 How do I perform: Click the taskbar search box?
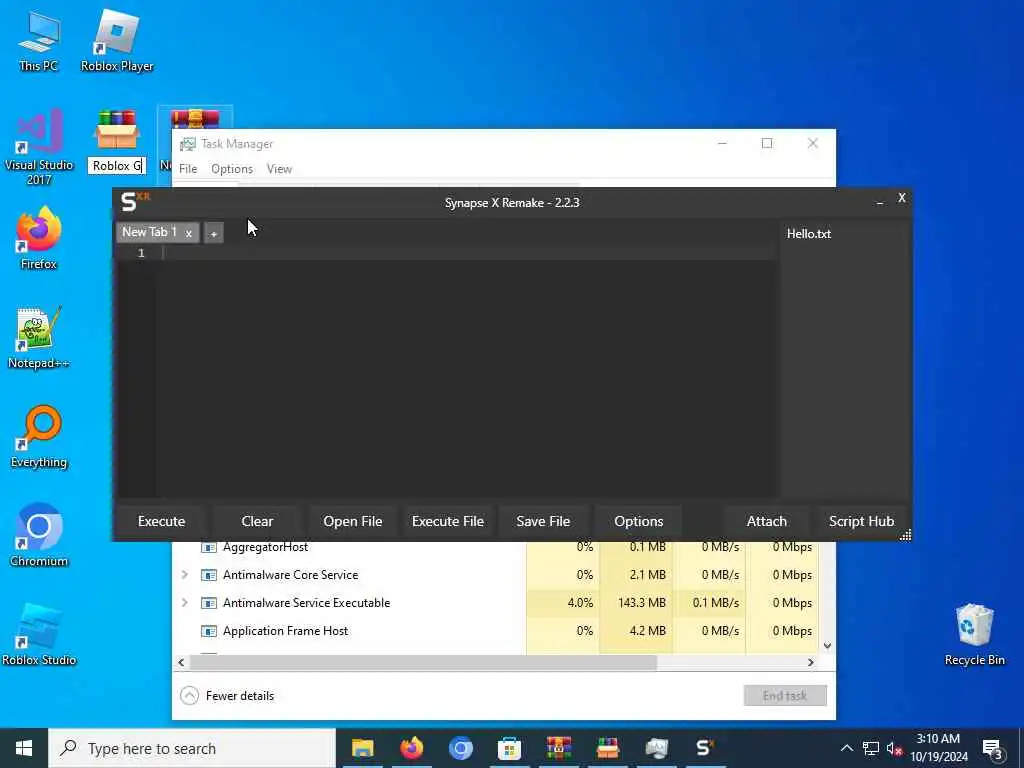(x=193, y=748)
